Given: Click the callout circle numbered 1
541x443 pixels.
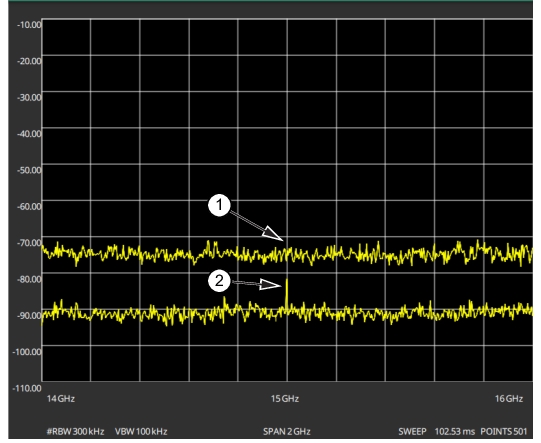Looking at the screenshot, I should 219,205.
